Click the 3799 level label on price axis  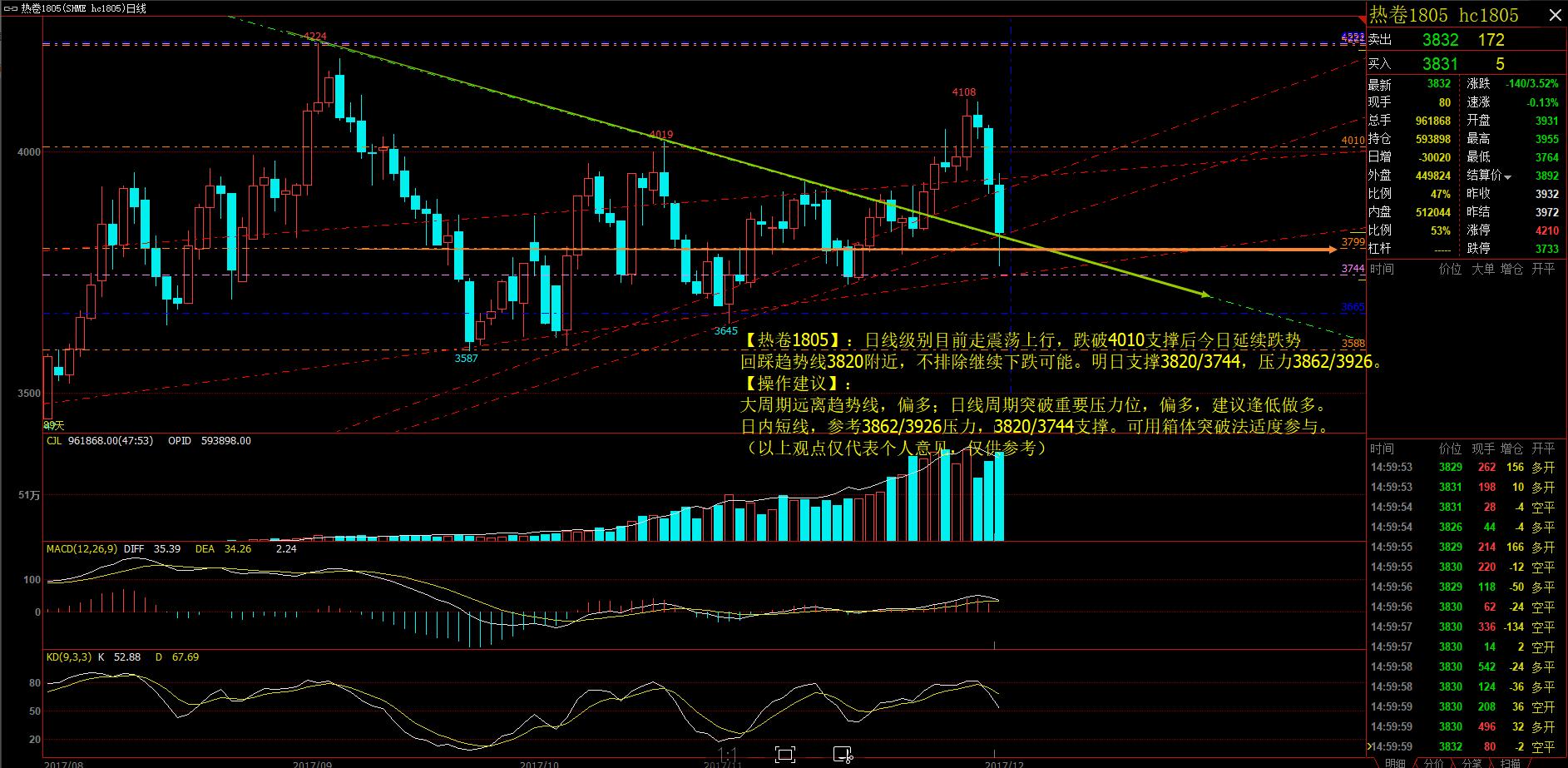(x=1353, y=242)
